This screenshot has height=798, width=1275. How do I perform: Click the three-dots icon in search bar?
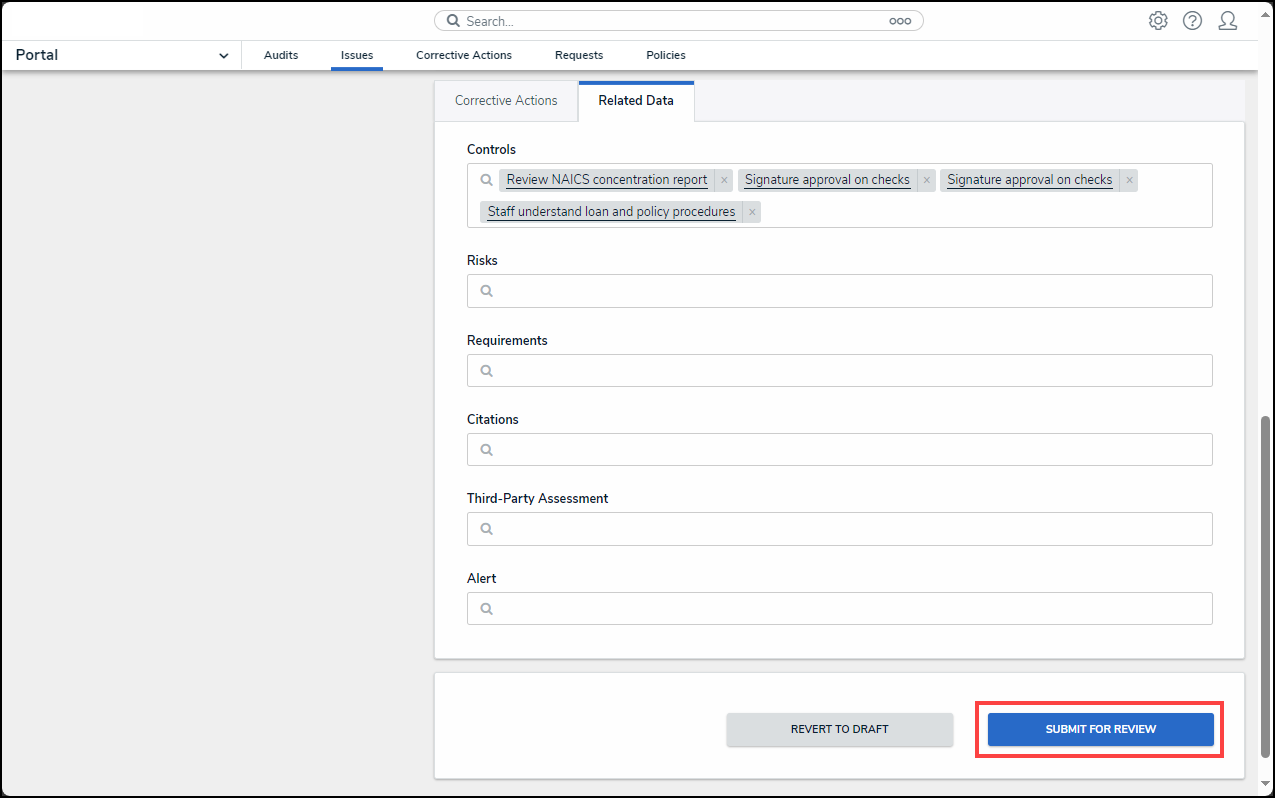click(900, 21)
